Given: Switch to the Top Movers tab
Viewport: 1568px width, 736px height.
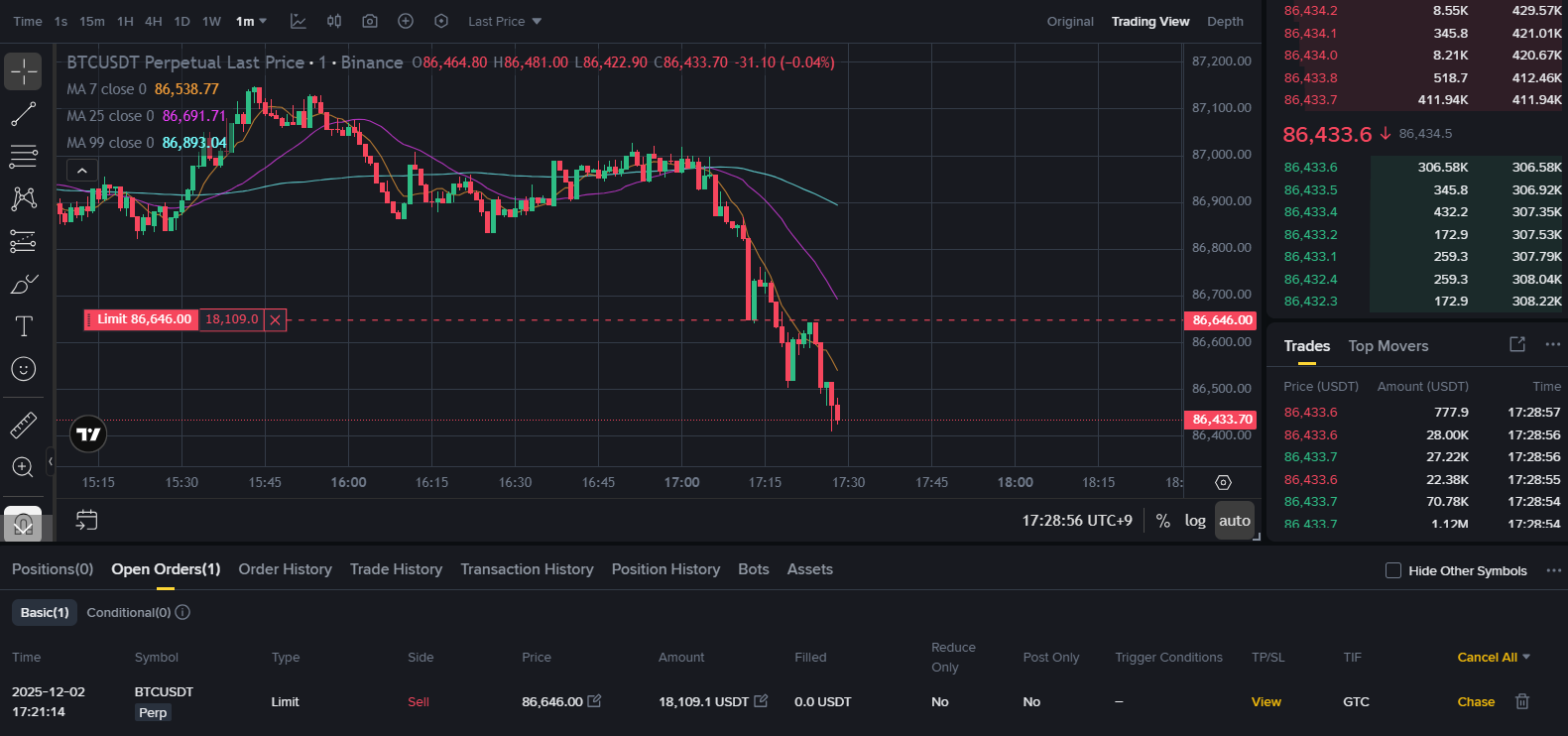Looking at the screenshot, I should 1387,346.
